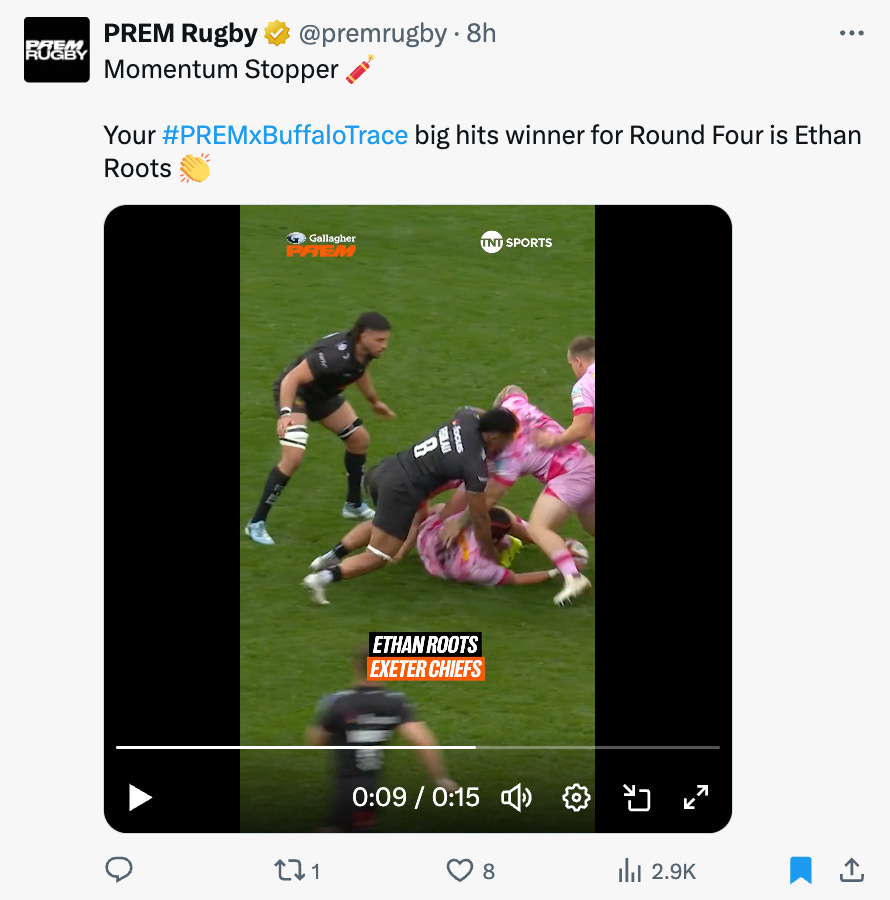The height and width of the screenshot is (900, 890).
Task: Open the three-dot more options menu
Action: pos(852,33)
